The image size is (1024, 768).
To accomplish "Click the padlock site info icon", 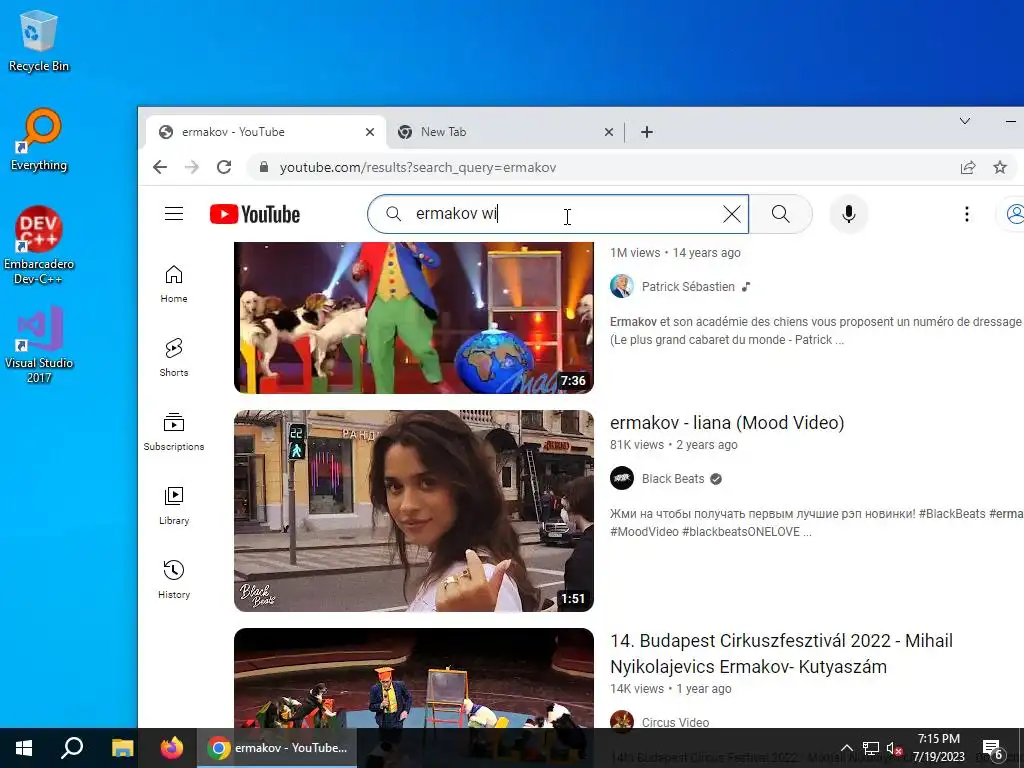I will (x=264, y=167).
